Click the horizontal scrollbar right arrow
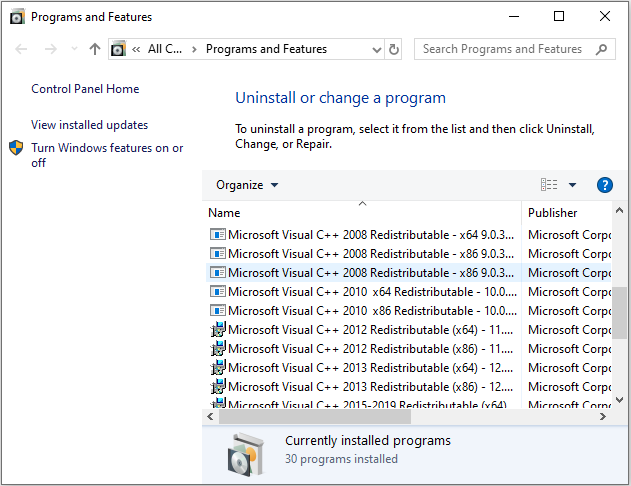The width and height of the screenshot is (631, 486). coord(601,416)
